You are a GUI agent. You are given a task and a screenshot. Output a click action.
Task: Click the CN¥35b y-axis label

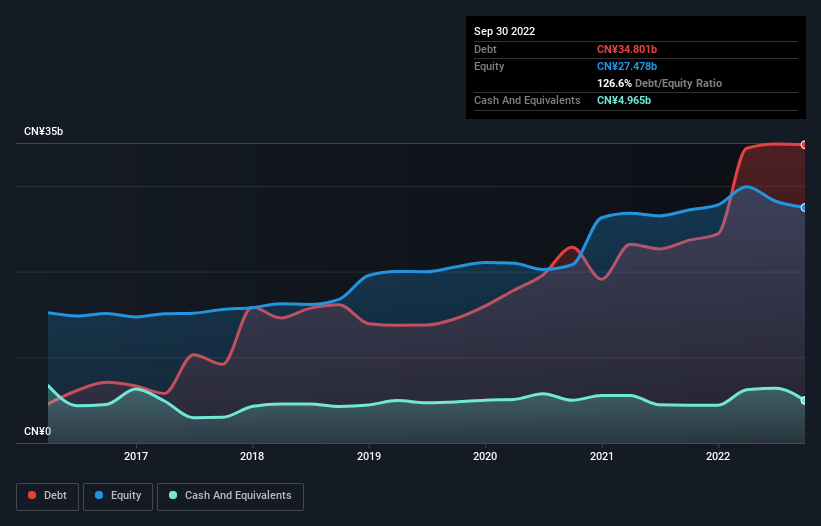(43, 131)
